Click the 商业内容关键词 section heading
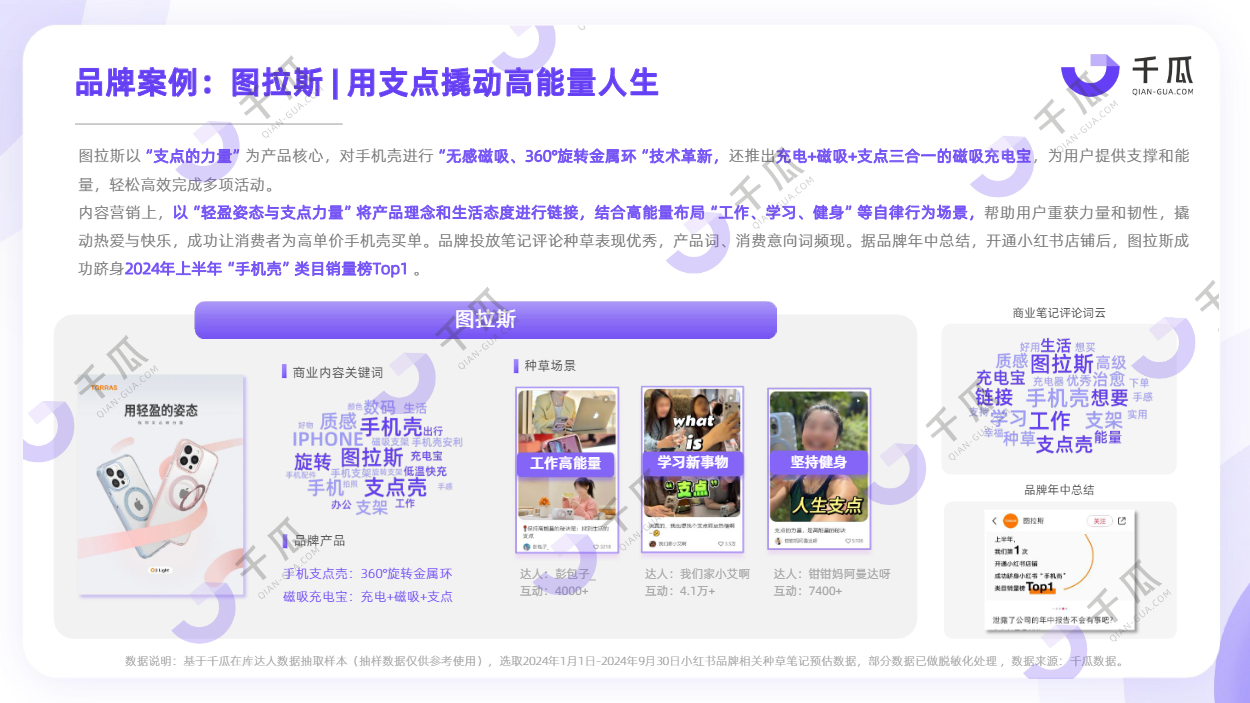The width and height of the screenshot is (1250, 703). pyautogui.click(x=337, y=372)
